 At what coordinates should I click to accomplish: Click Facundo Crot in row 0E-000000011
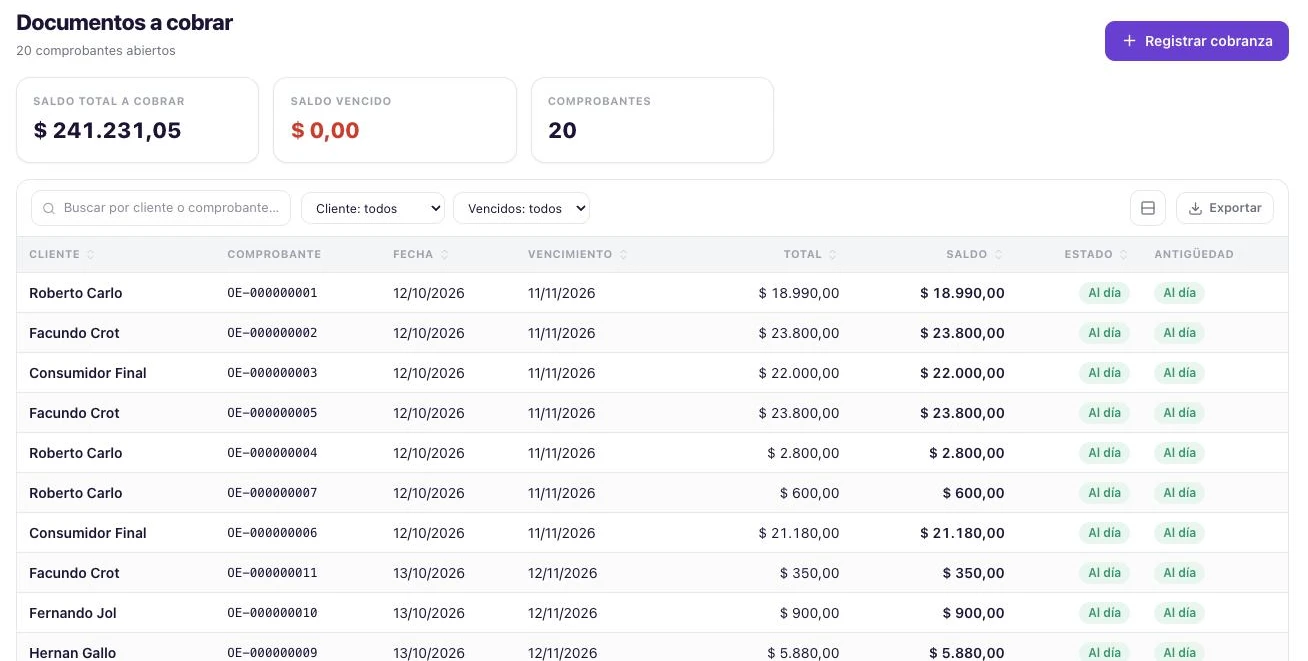click(74, 573)
